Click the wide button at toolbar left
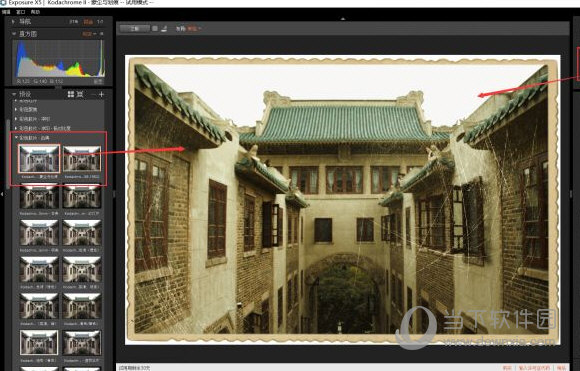The width and height of the screenshot is (580, 371). coord(135,28)
